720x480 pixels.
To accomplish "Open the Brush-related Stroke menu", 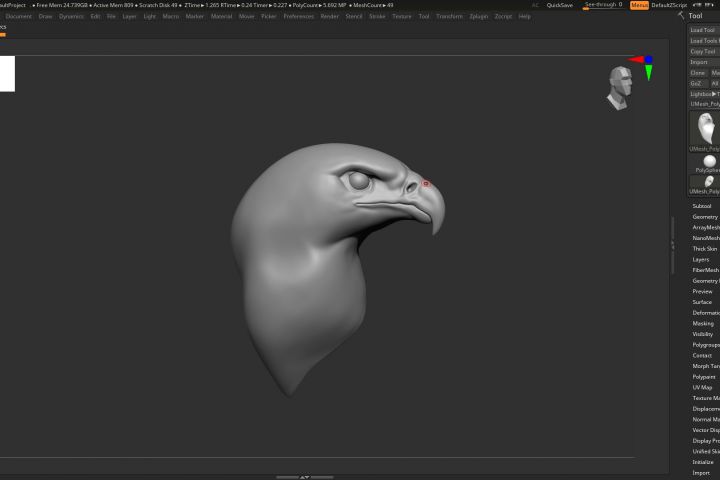I will tap(377, 16).
